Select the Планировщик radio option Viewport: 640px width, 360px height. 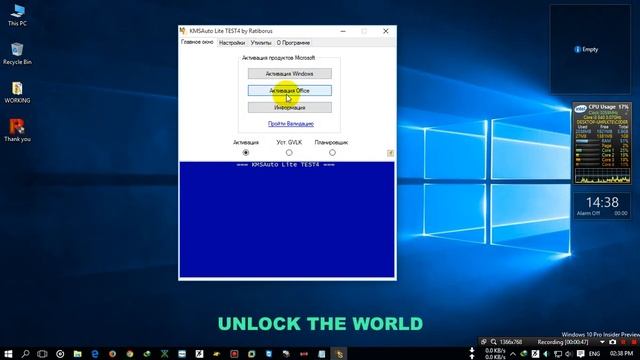coord(332,153)
